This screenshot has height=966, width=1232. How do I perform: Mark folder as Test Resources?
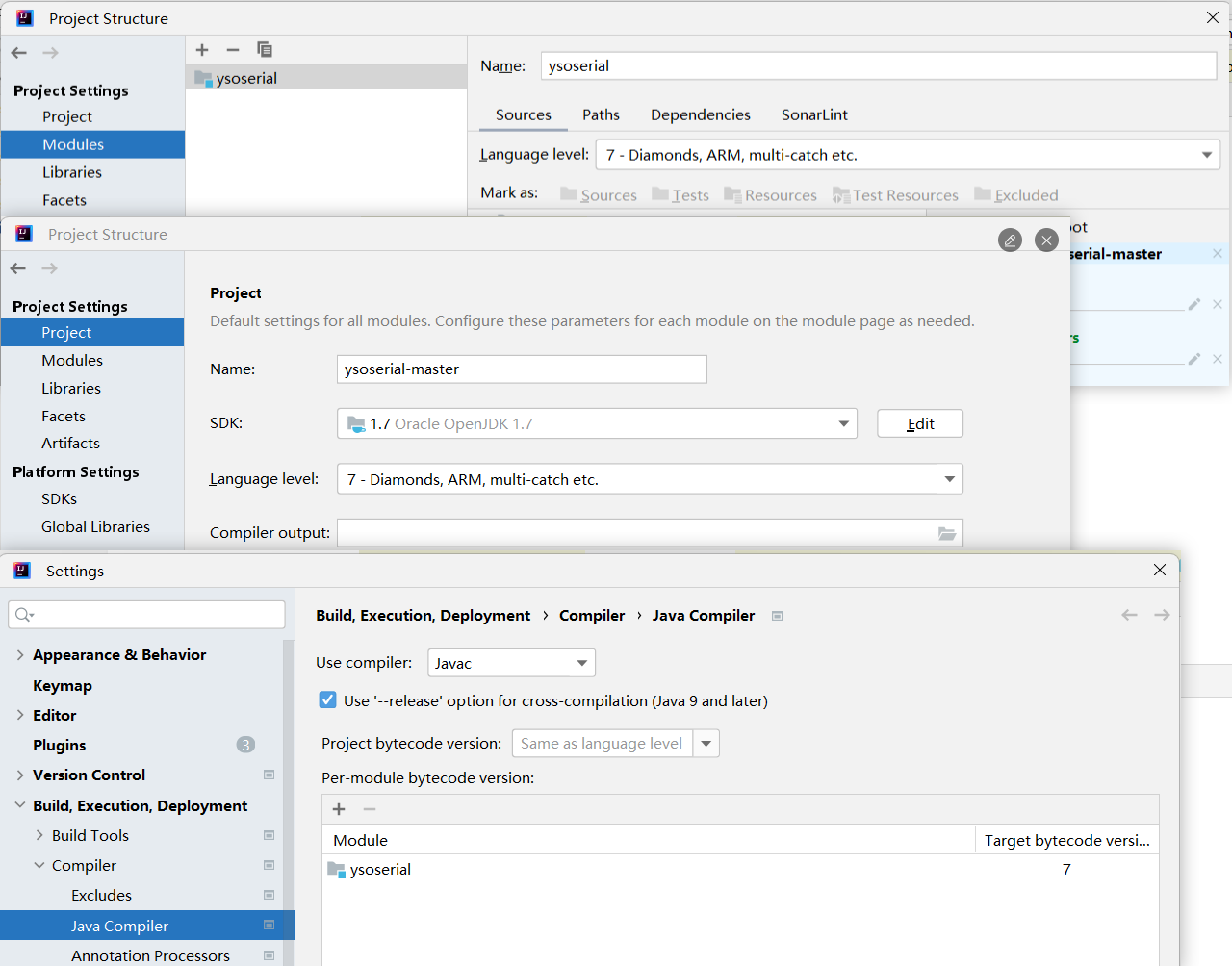[895, 195]
